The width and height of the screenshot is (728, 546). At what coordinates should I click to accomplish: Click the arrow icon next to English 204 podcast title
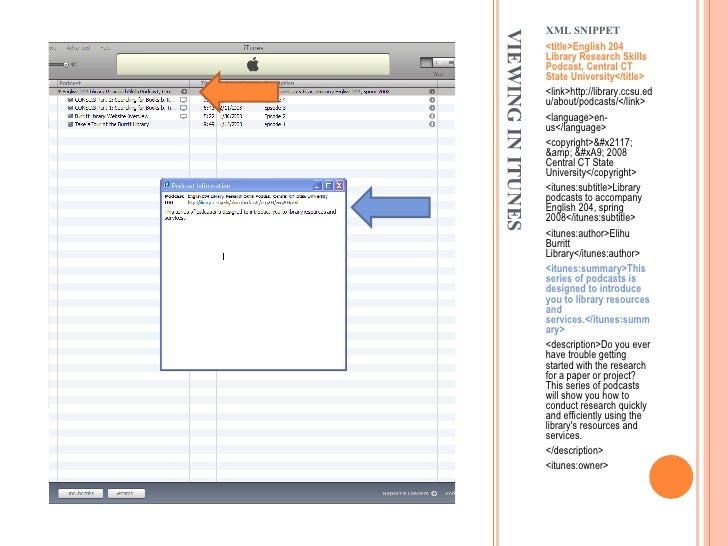[x=184, y=91]
